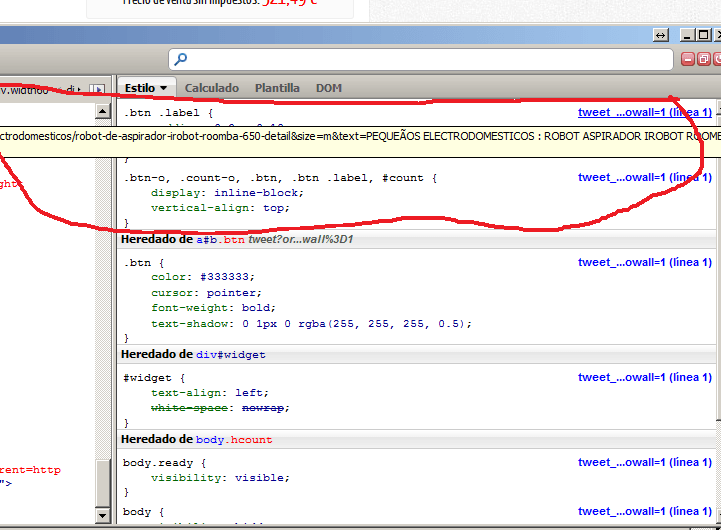721x530 pixels.
Task: Click the red "rent=http" text in HTML panel
Action: (x=30, y=470)
